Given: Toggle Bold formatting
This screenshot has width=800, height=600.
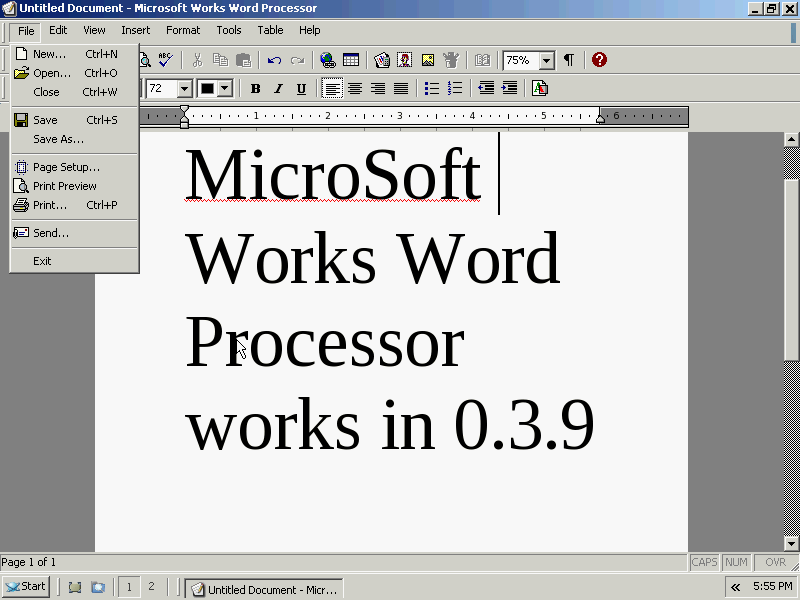Looking at the screenshot, I should tap(256, 89).
